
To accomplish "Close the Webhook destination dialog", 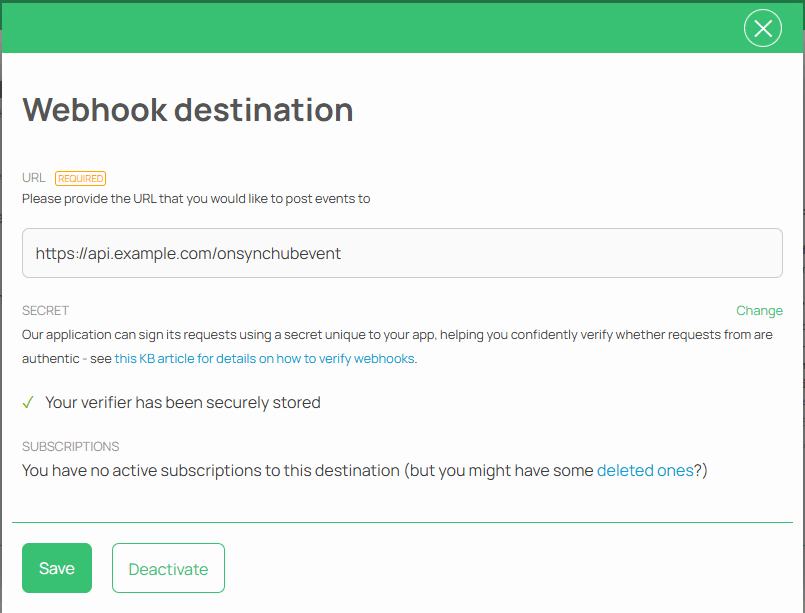I will pyautogui.click(x=763, y=29).
